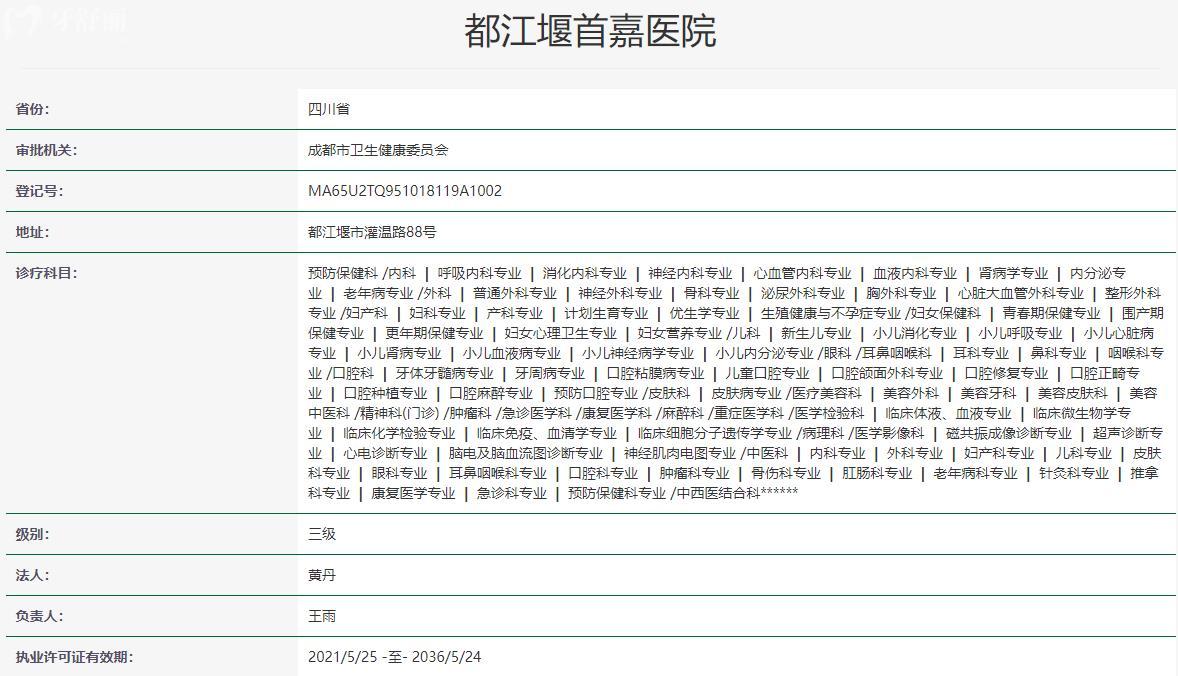Click 康复医学专业 in the department list
The width and height of the screenshot is (1178, 676).
coord(413,493)
